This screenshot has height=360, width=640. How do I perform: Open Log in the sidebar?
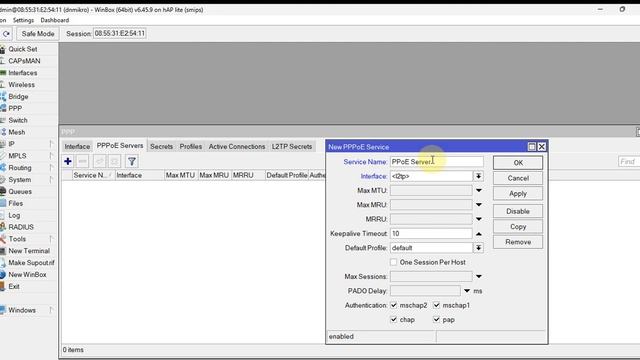coord(14,215)
